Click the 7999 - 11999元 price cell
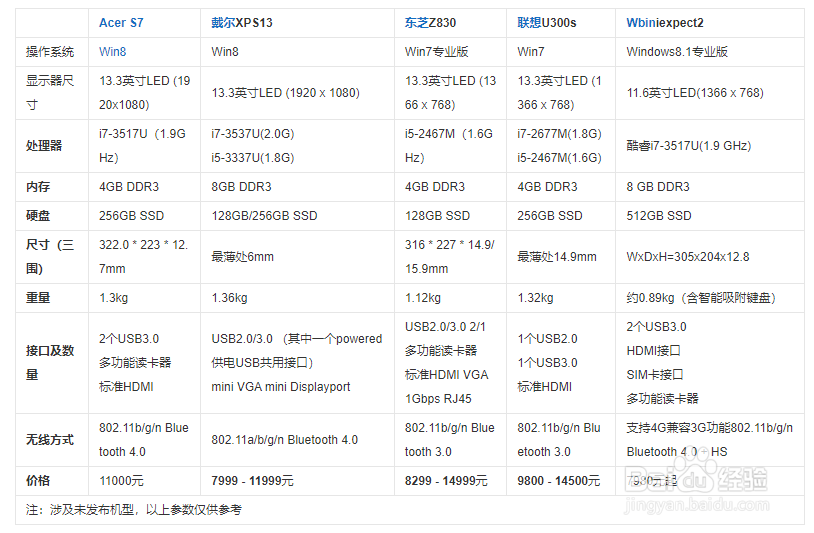This screenshot has width=814, height=533. [252, 481]
